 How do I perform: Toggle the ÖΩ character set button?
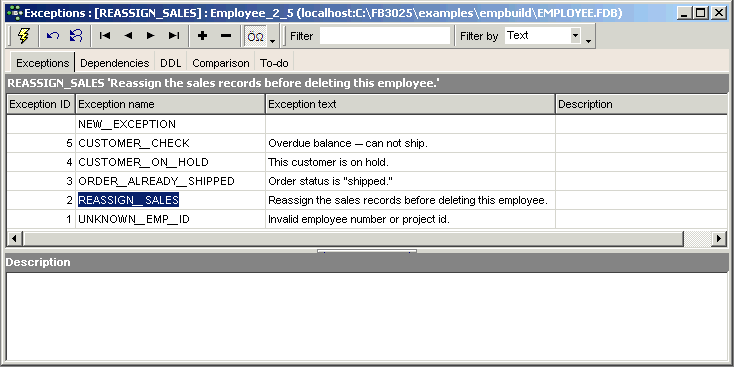pos(256,36)
